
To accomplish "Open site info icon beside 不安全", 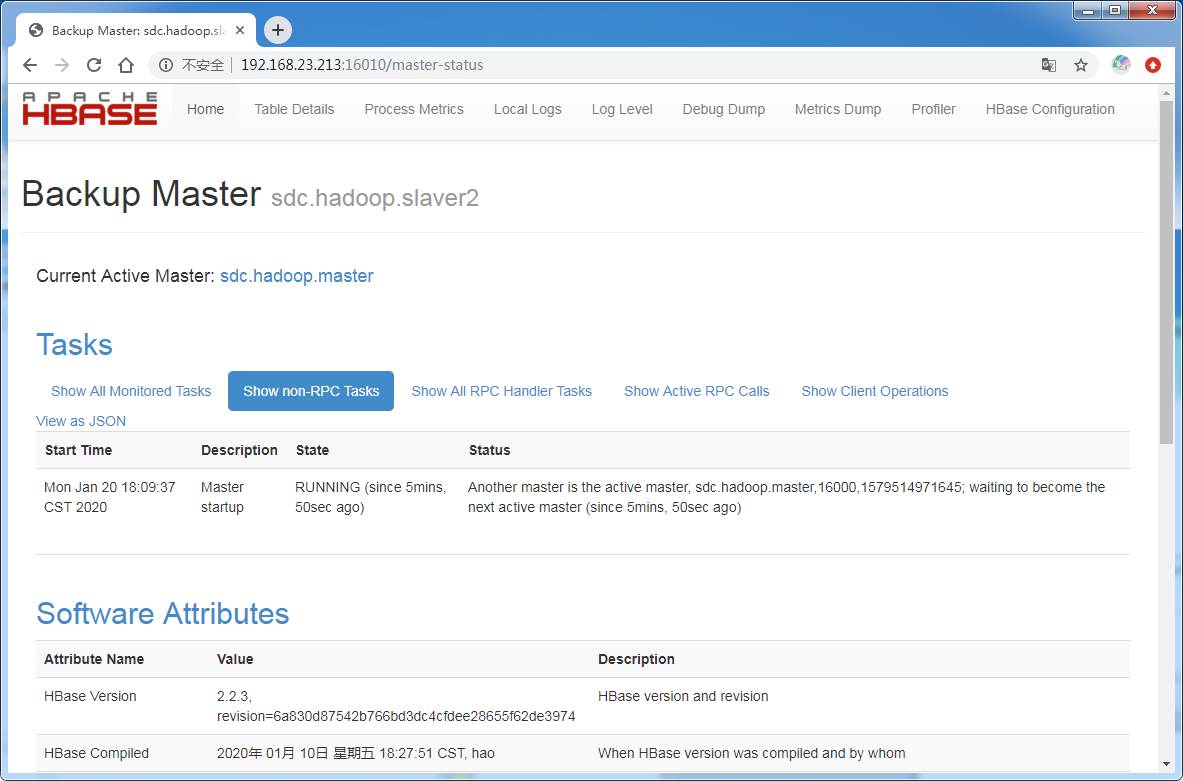I will pos(165,65).
